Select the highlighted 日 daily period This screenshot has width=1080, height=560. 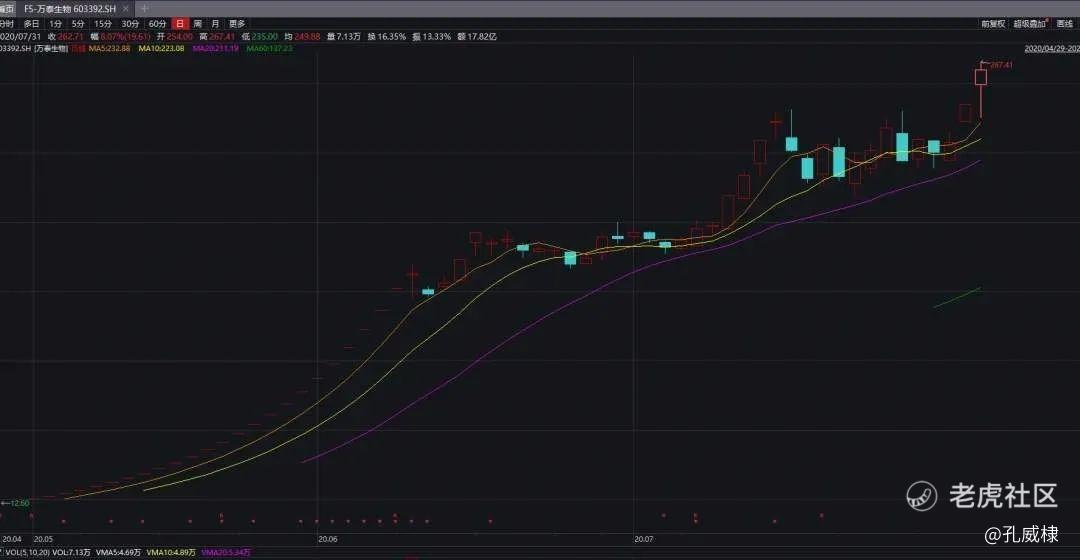click(180, 24)
